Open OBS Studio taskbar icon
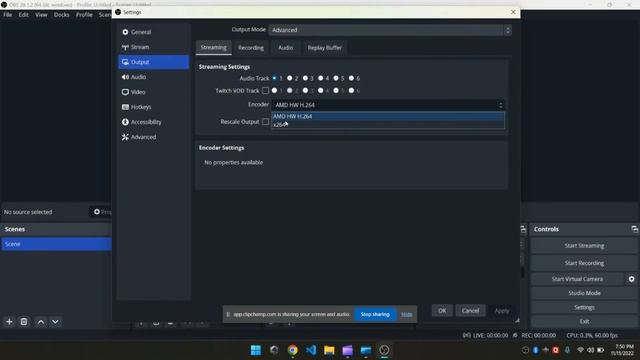 (384, 350)
